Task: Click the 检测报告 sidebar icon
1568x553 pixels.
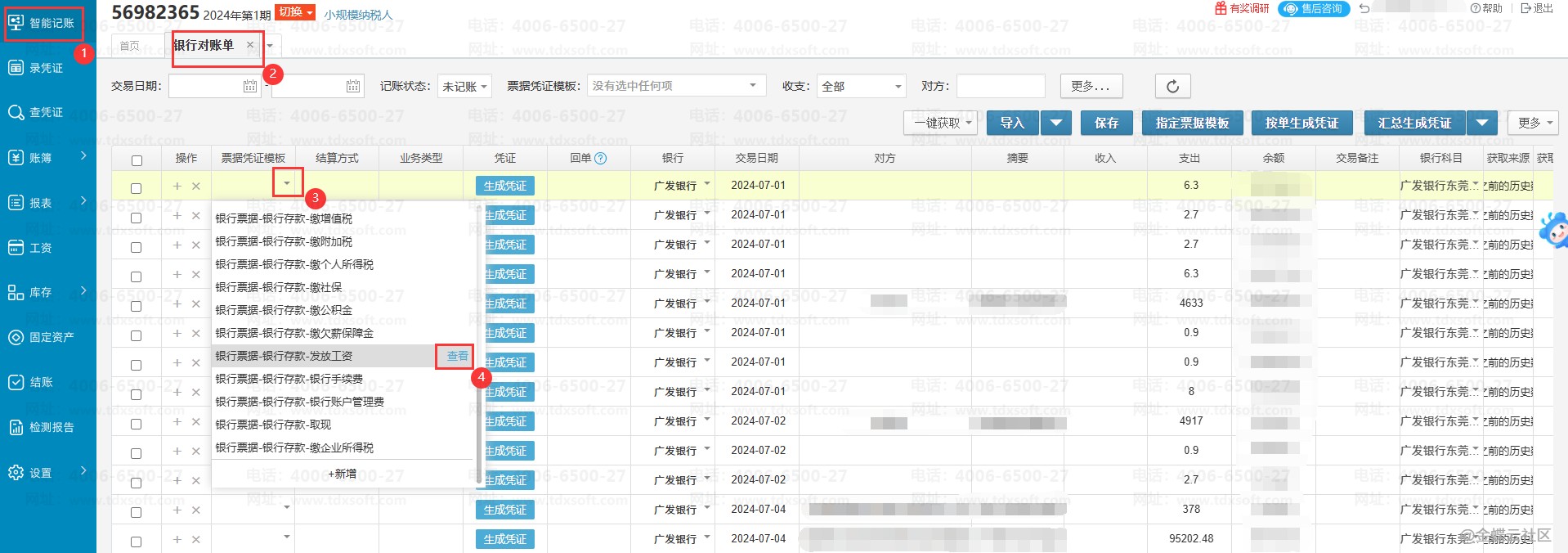Action: (16, 427)
